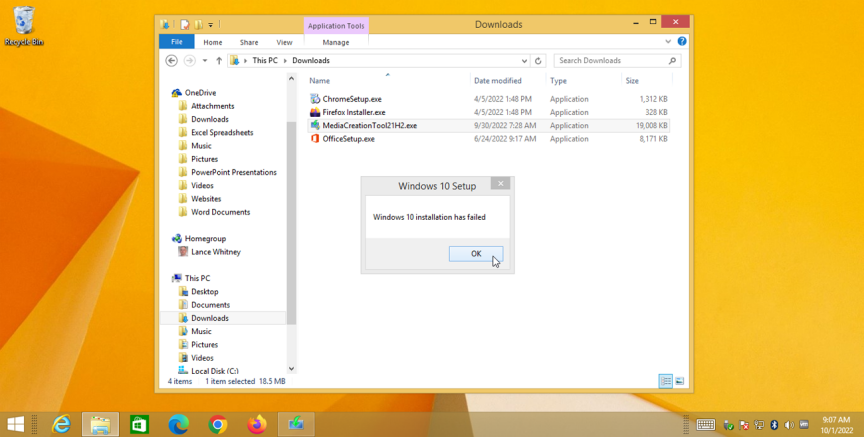Viewport: 864px width, 437px height.
Task: Click the Application Tools contextual tab header
Action: point(336,26)
